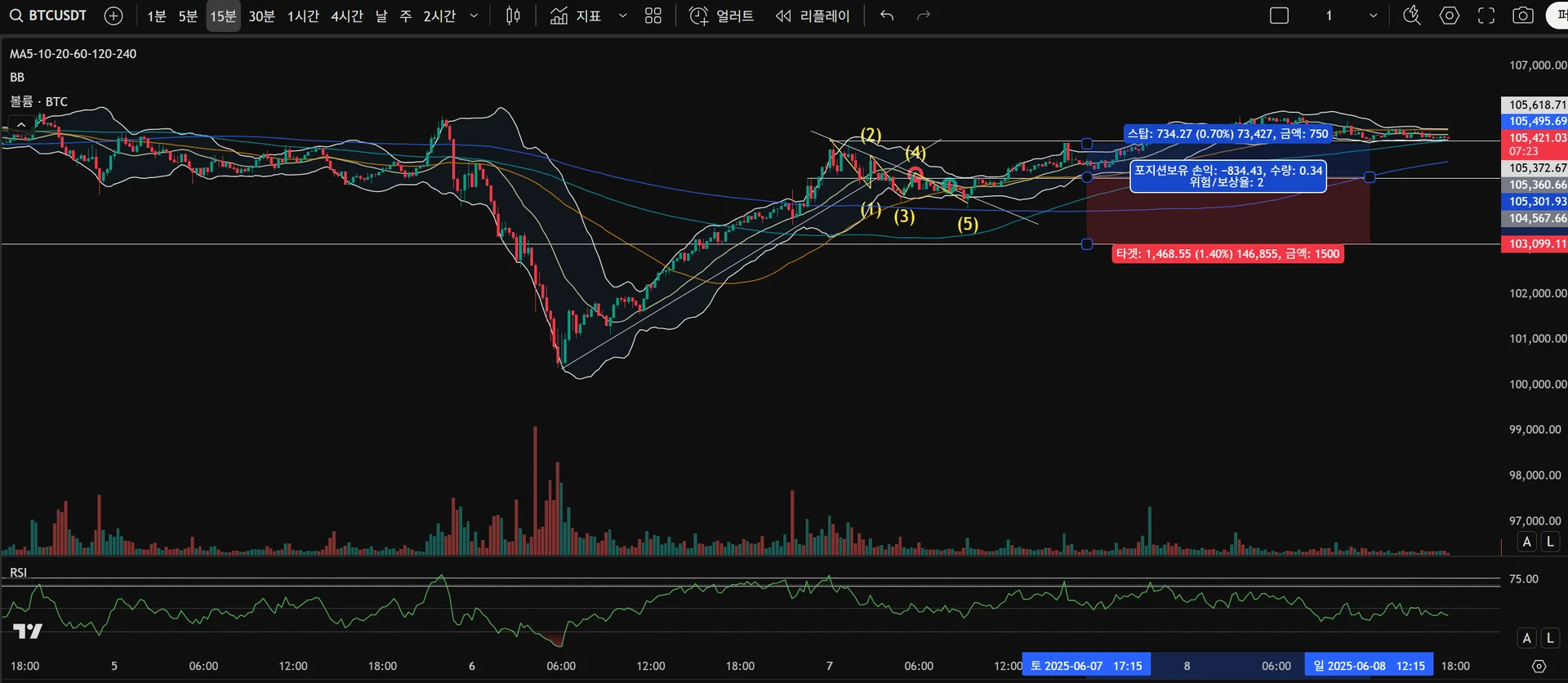Viewport: 1568px width, 683px height.
Task: Open the indicator templates grid icon
Action: pos(653,16)
